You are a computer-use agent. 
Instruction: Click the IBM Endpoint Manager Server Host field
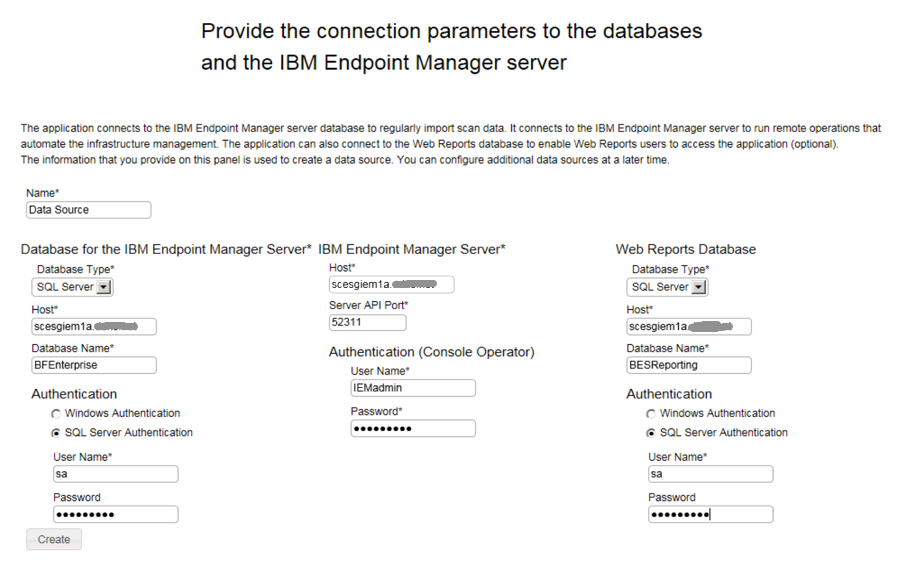coord(391,285)
